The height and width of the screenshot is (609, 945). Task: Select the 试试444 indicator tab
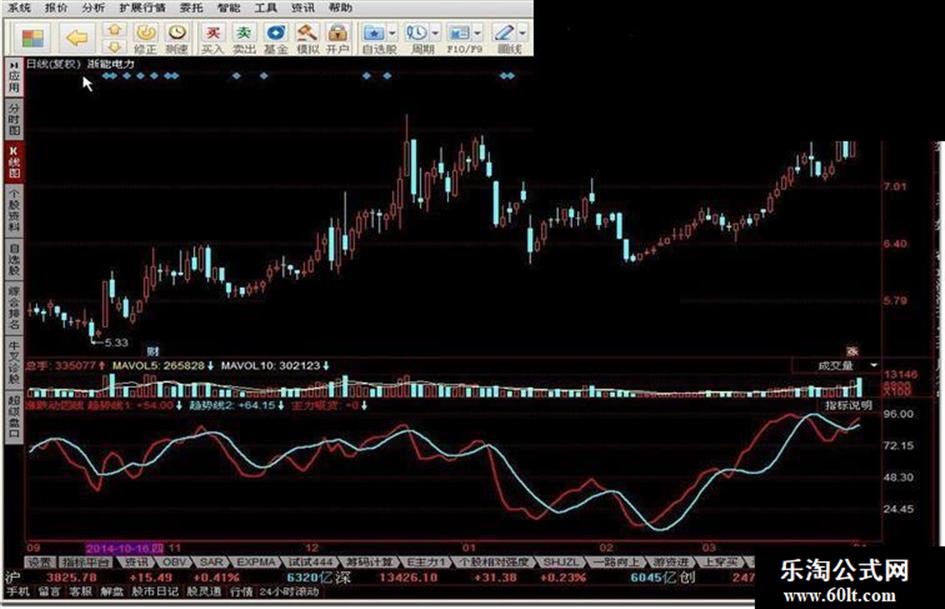(310, 562)
